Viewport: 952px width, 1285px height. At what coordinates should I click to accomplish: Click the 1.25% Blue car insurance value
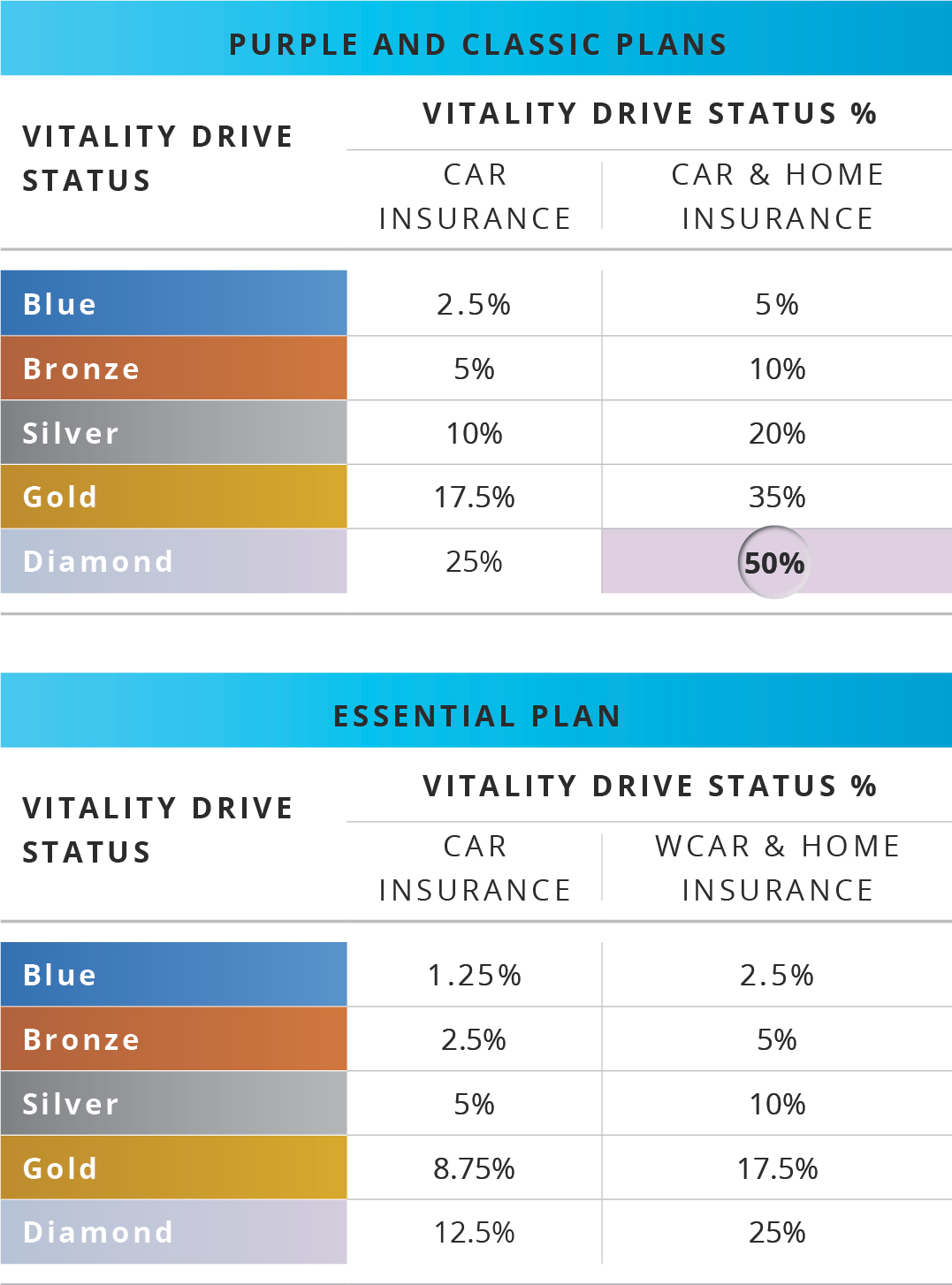pos(475,975)
